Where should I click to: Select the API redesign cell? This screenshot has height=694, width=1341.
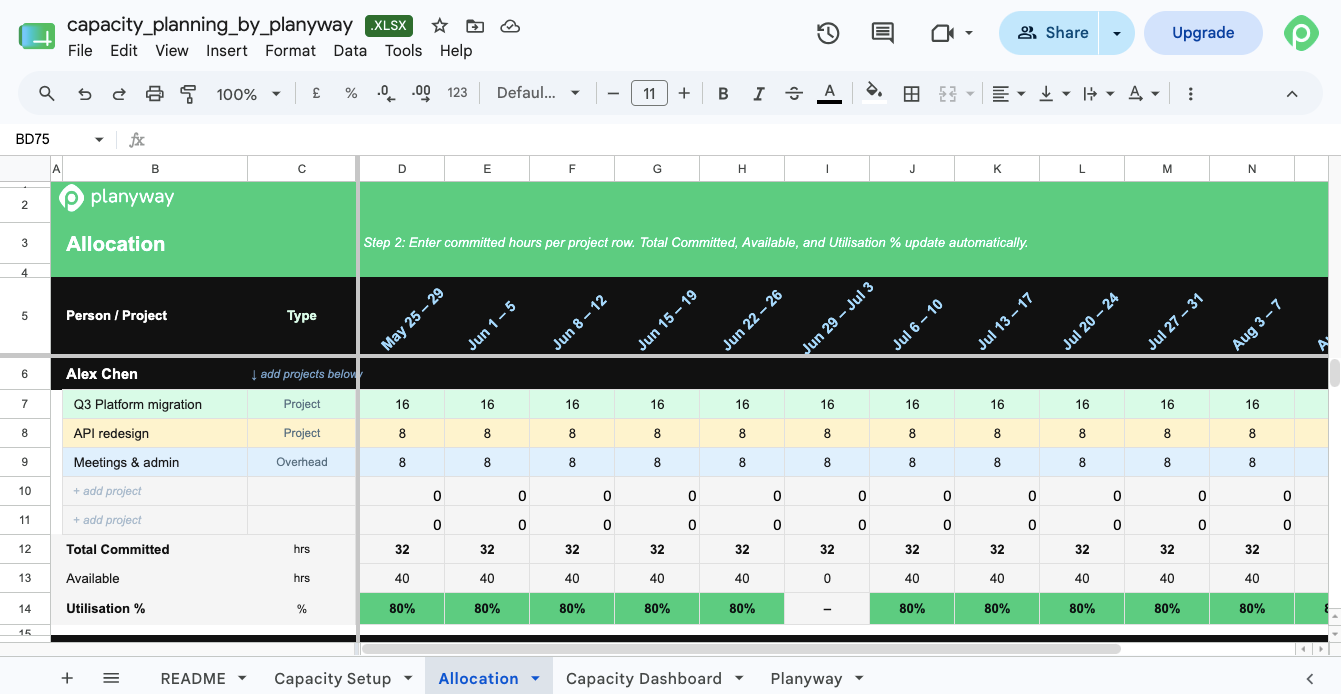[155, 433]
